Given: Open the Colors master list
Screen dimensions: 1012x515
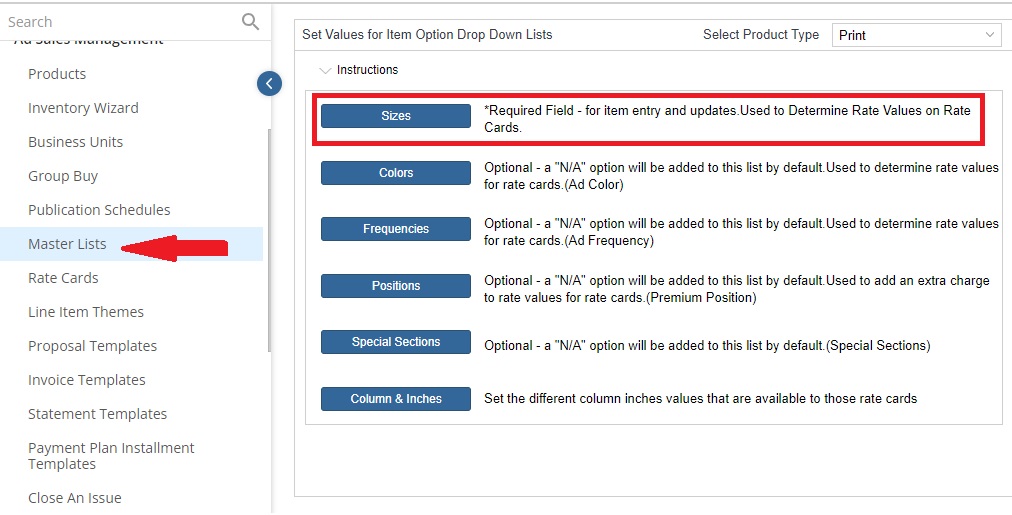Looking at the screenshot, I should point(396,173).
